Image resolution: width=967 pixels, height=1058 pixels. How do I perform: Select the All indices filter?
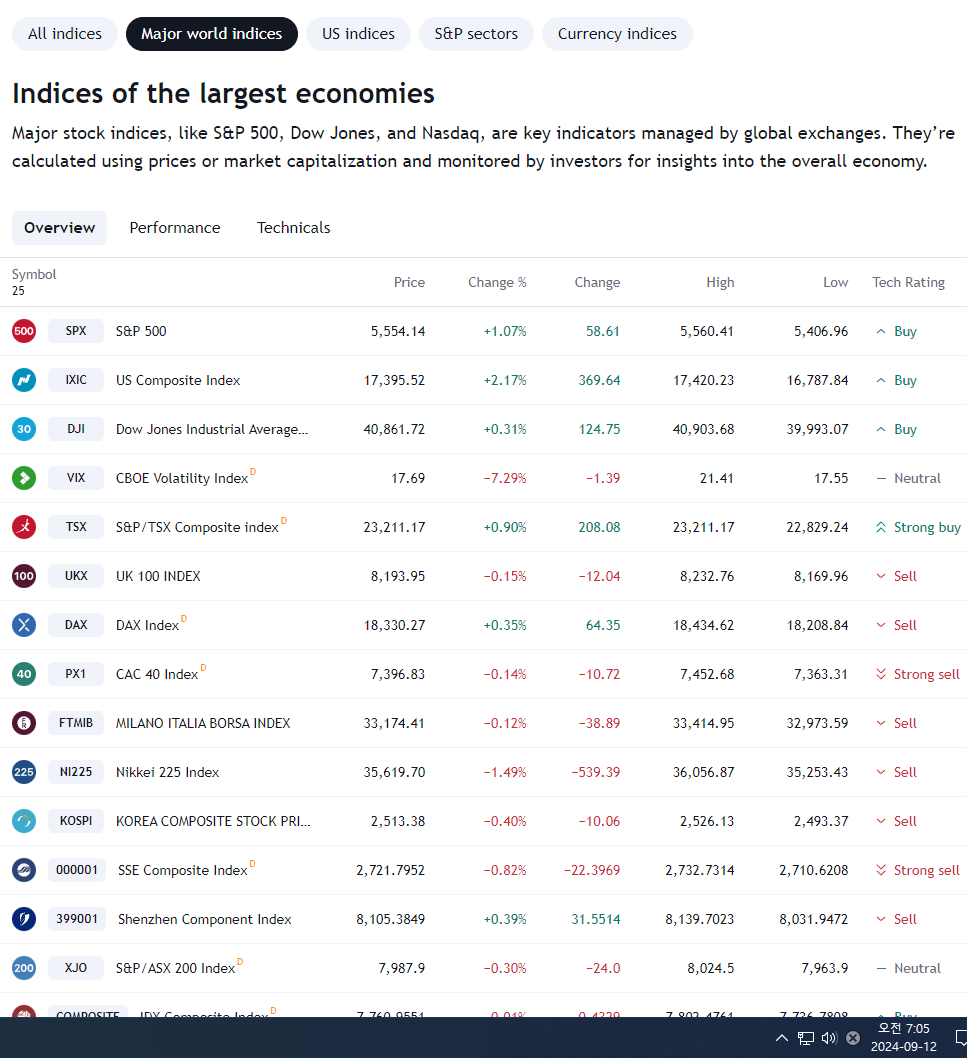click(65, 34)
